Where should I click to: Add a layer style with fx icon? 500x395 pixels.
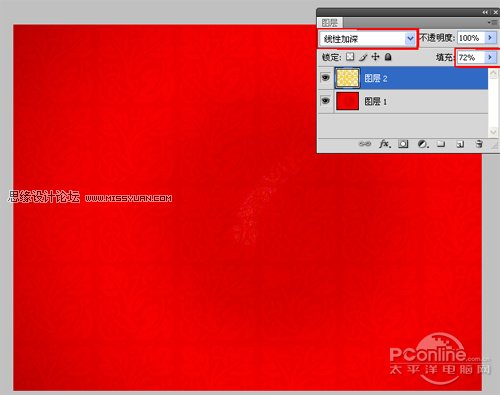385,144
